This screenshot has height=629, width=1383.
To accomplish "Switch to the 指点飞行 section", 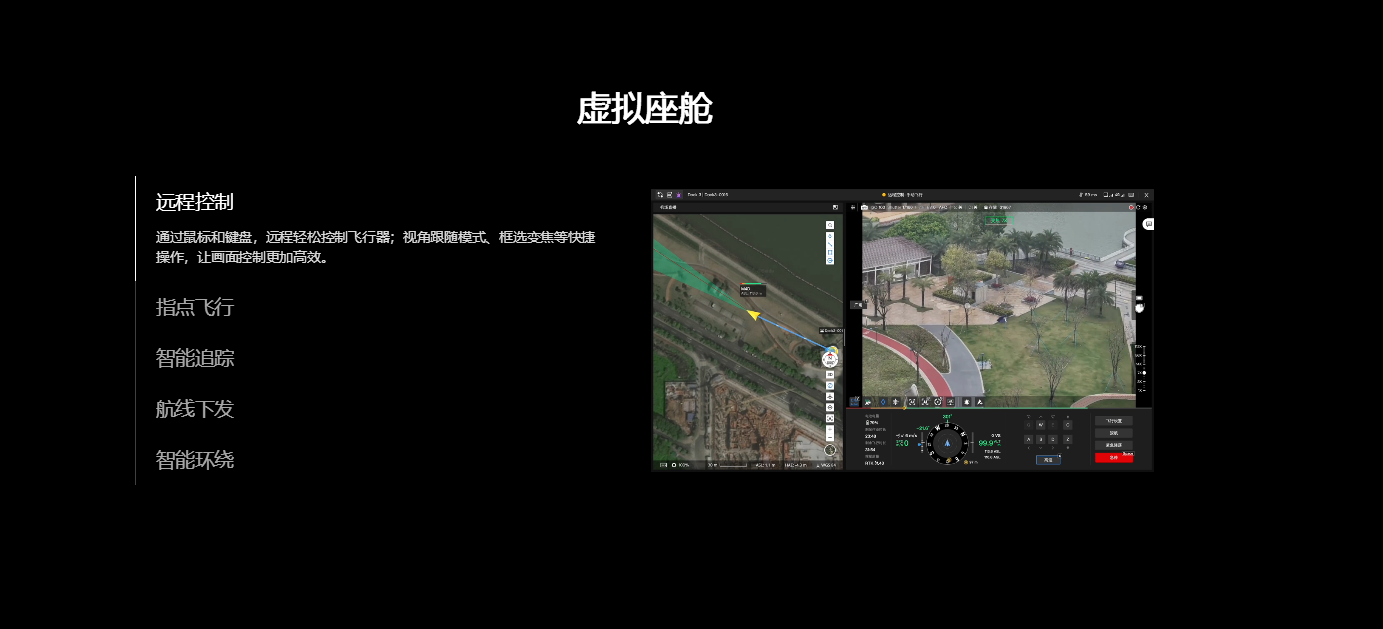I will (194, 307).
